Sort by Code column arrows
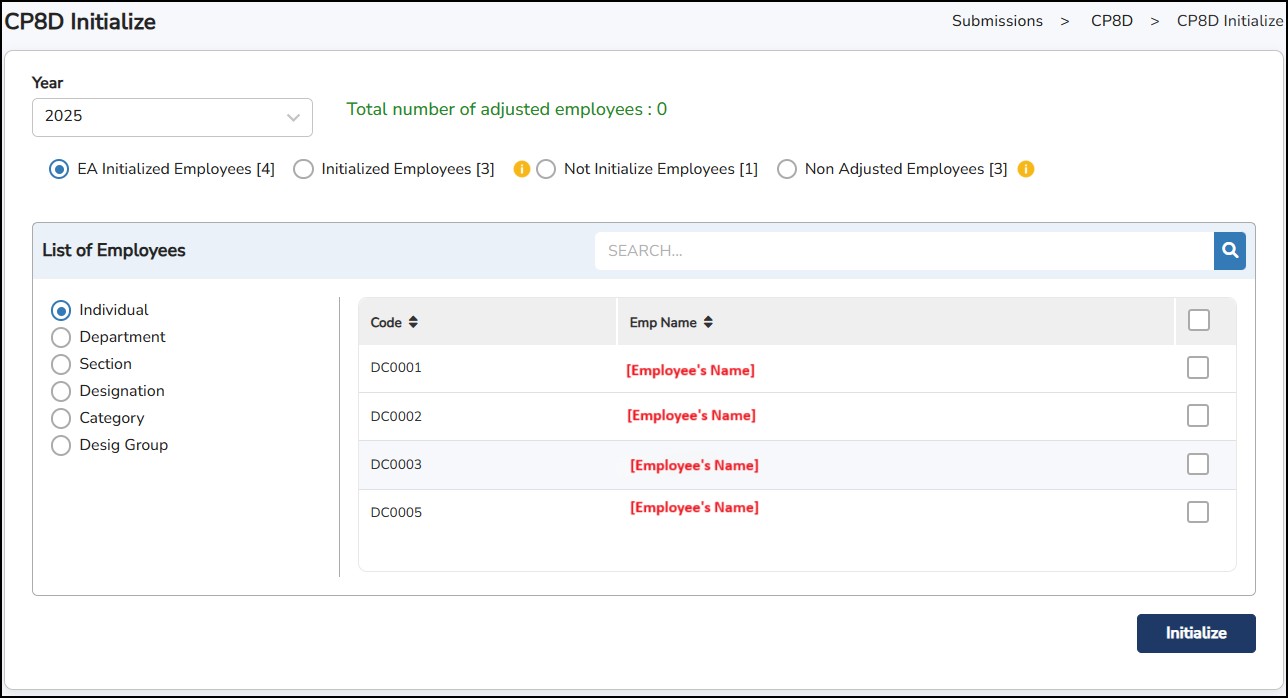The image size is (1288, 698). pos(413,323)
